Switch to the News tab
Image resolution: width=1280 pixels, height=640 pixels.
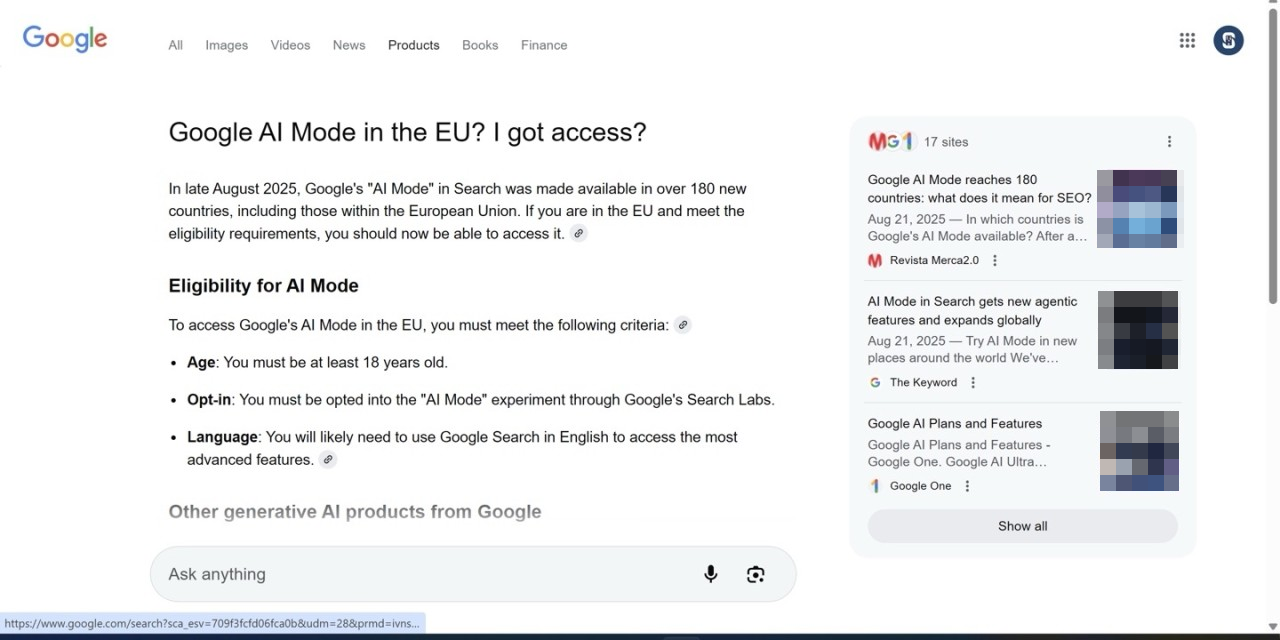[x=348, y=45]
